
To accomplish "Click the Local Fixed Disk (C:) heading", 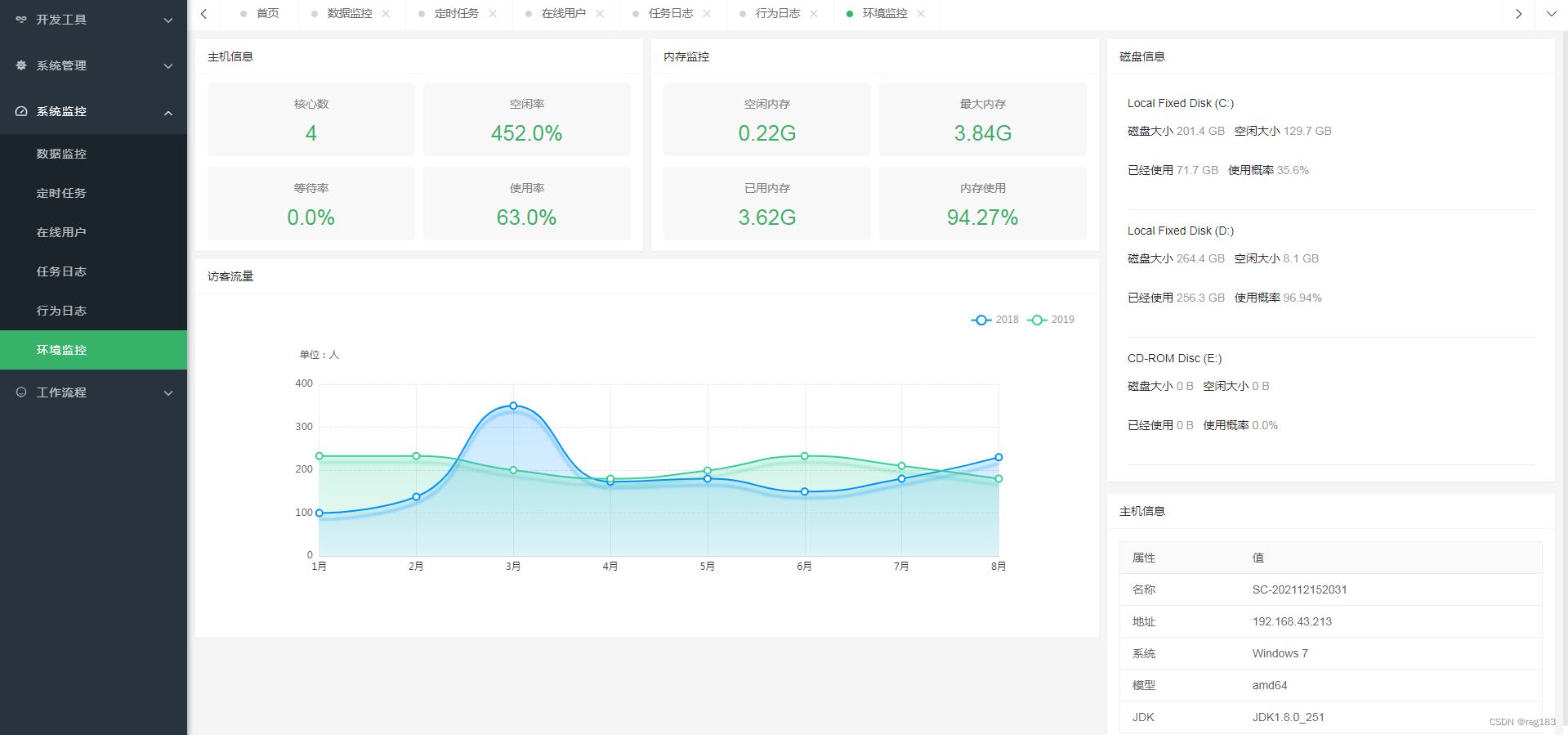I will click(x=1181, y=103).
